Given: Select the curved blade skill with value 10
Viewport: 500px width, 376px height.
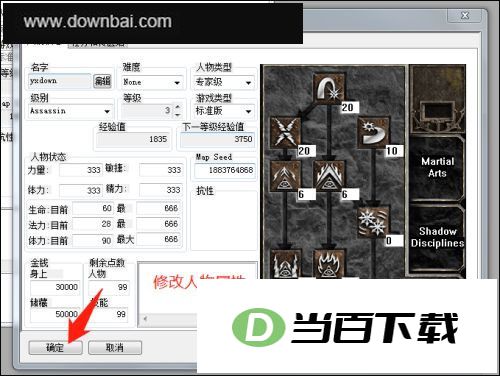Looking at the screenshot, I should coord(373,132).
